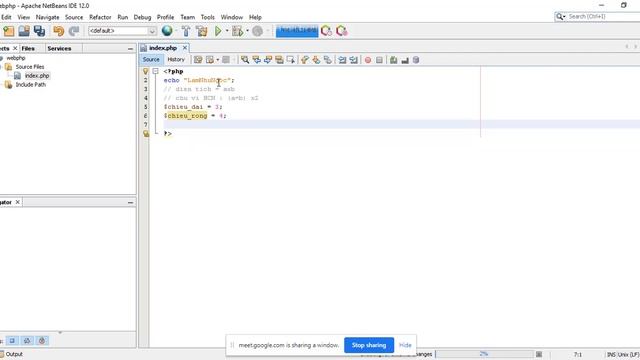Open the Source menu

pyautogui.click(x=74, y=17)
